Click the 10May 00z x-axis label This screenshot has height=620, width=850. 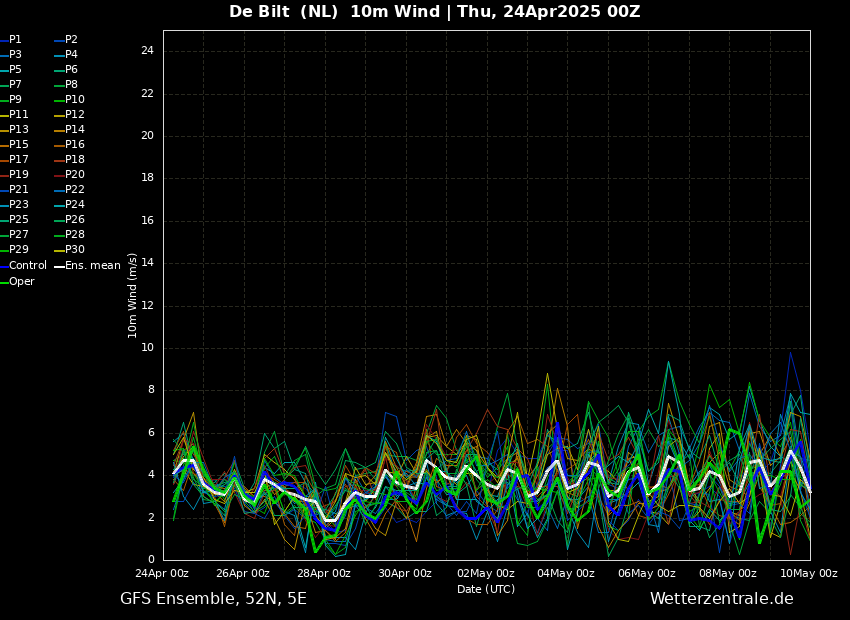(x=808, y=574)
